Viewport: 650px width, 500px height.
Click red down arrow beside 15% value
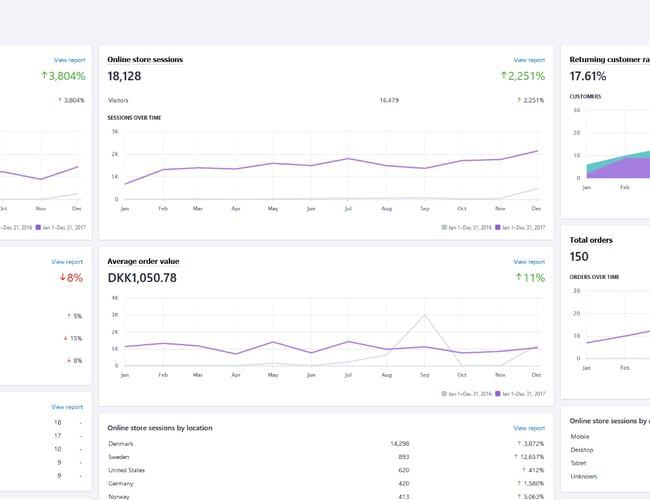(x=66, y=338)
